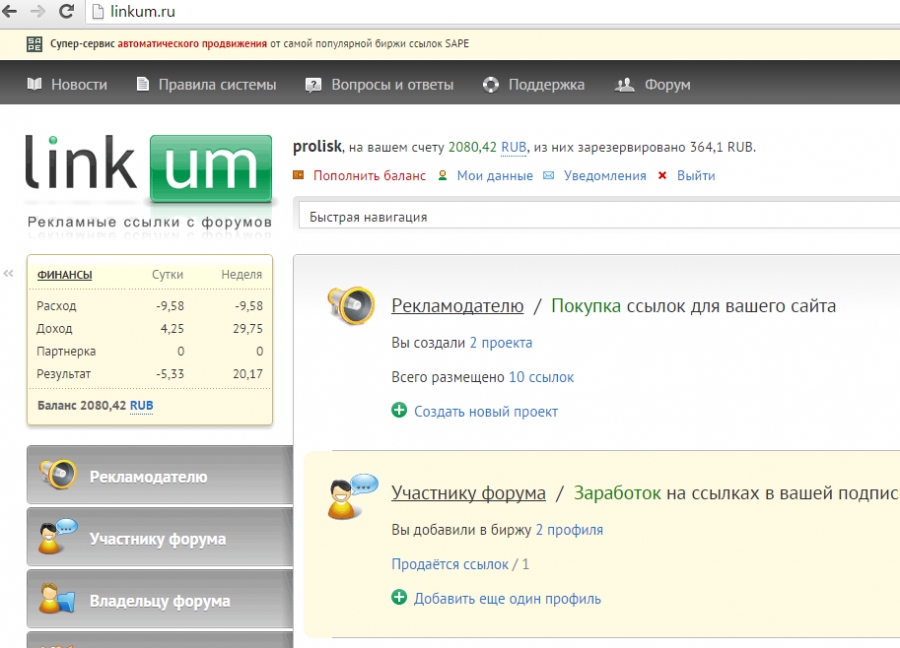Open Правила системы in the top menu

pos(206,84)
